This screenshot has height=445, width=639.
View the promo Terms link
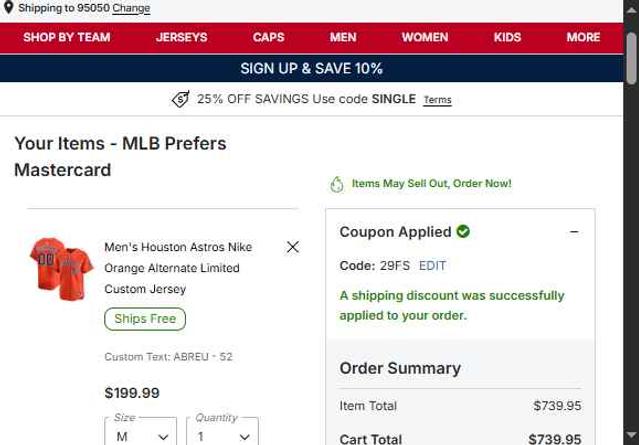(x=437, y=100)
